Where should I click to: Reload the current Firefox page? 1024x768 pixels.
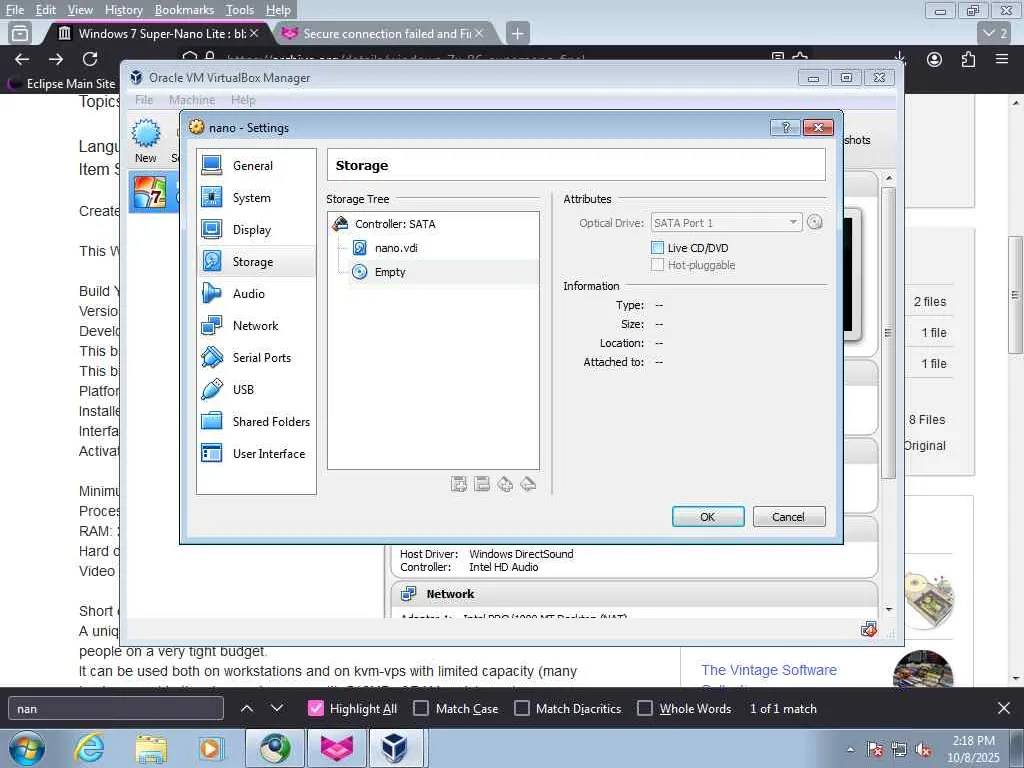(90, 59)
